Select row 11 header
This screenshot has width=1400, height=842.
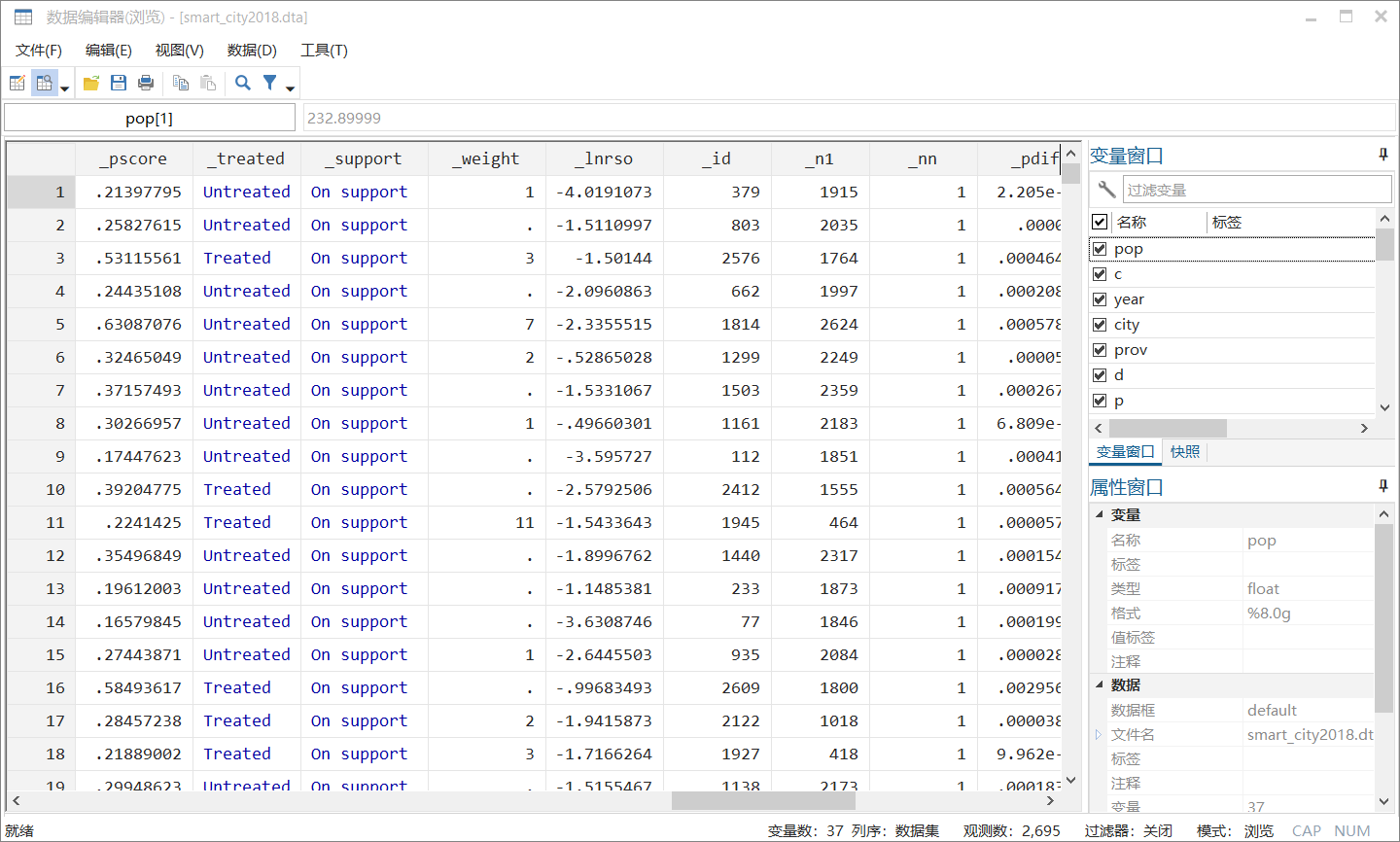[x=41, y=523]
